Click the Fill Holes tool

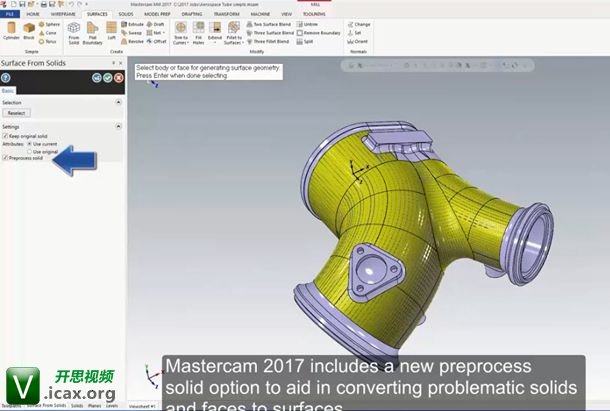tap(198, 33)
